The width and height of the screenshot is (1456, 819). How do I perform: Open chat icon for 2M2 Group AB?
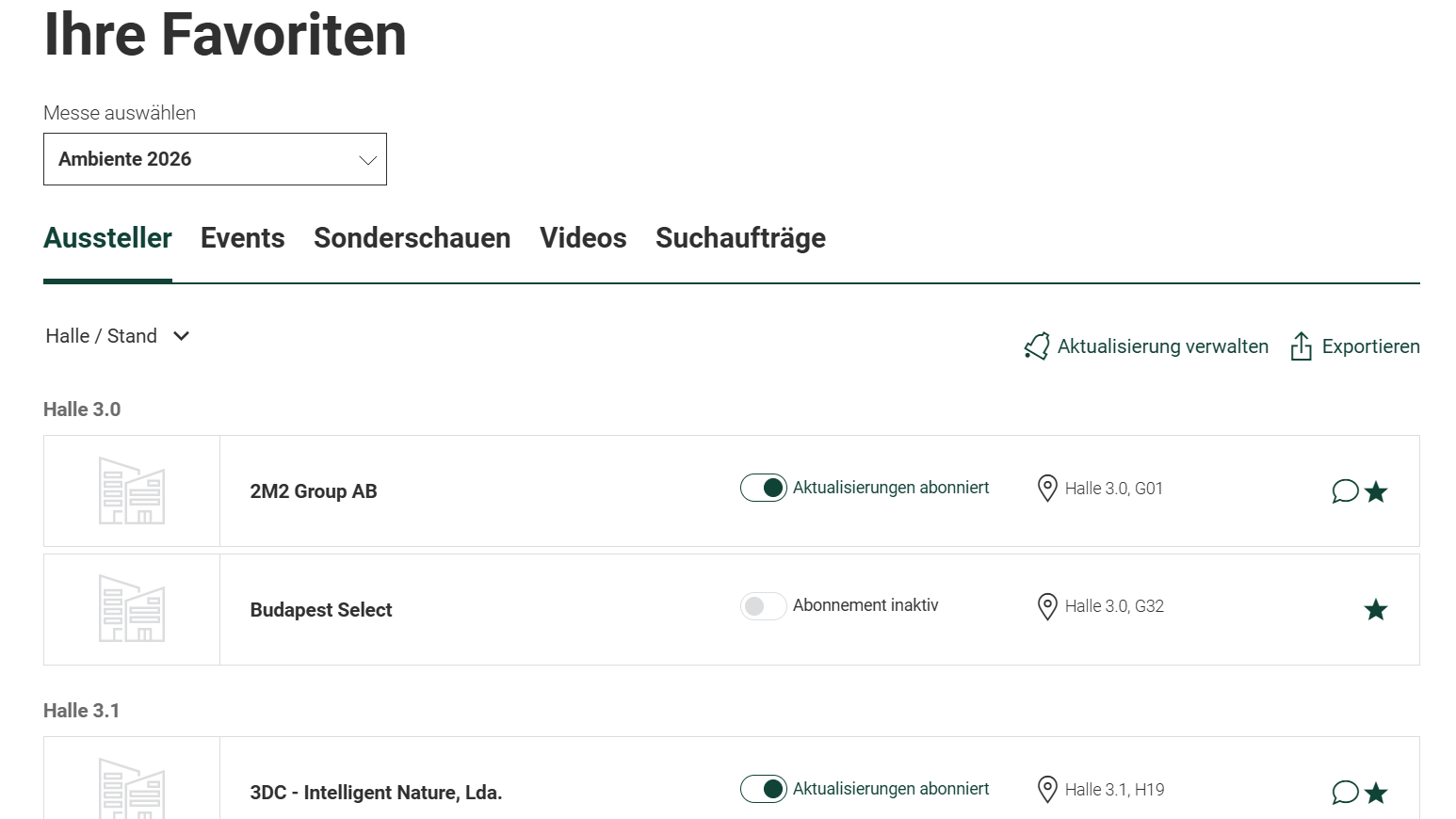pos(1345,491)
